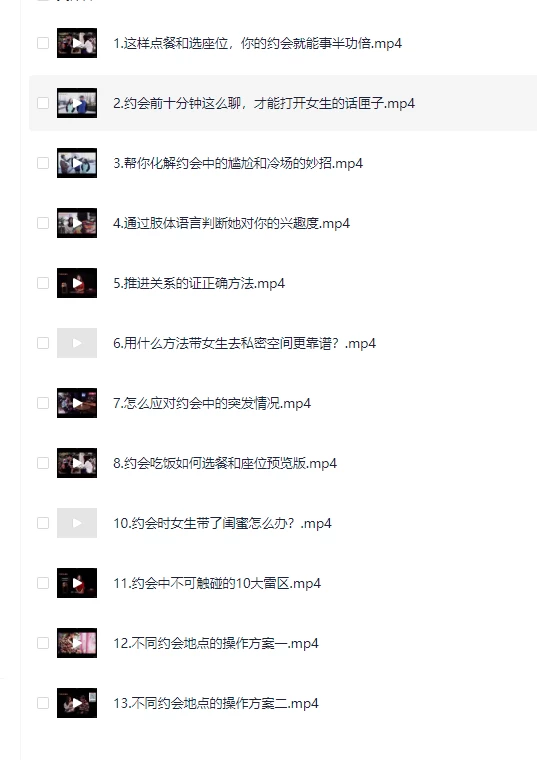This screenshot has width=537, height=760.
Task: Open file 2.约会前十分钟这么聊 by its name
Action: (x=264, y=103)
